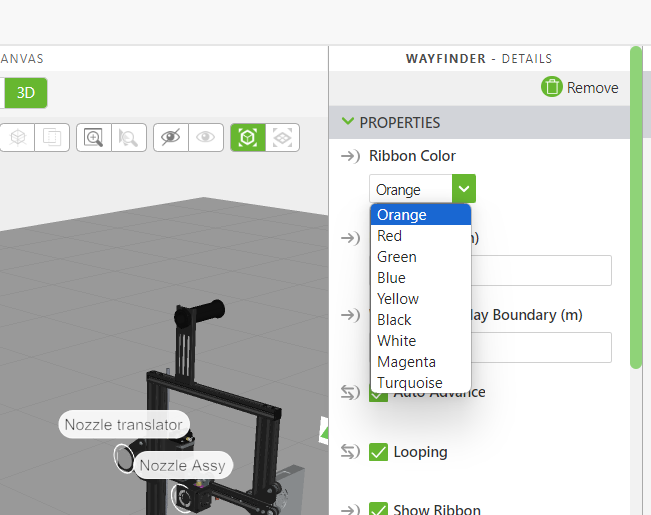Open the Ribbon Color dropdown arrow
651x515 pixels.
[464, 189]
